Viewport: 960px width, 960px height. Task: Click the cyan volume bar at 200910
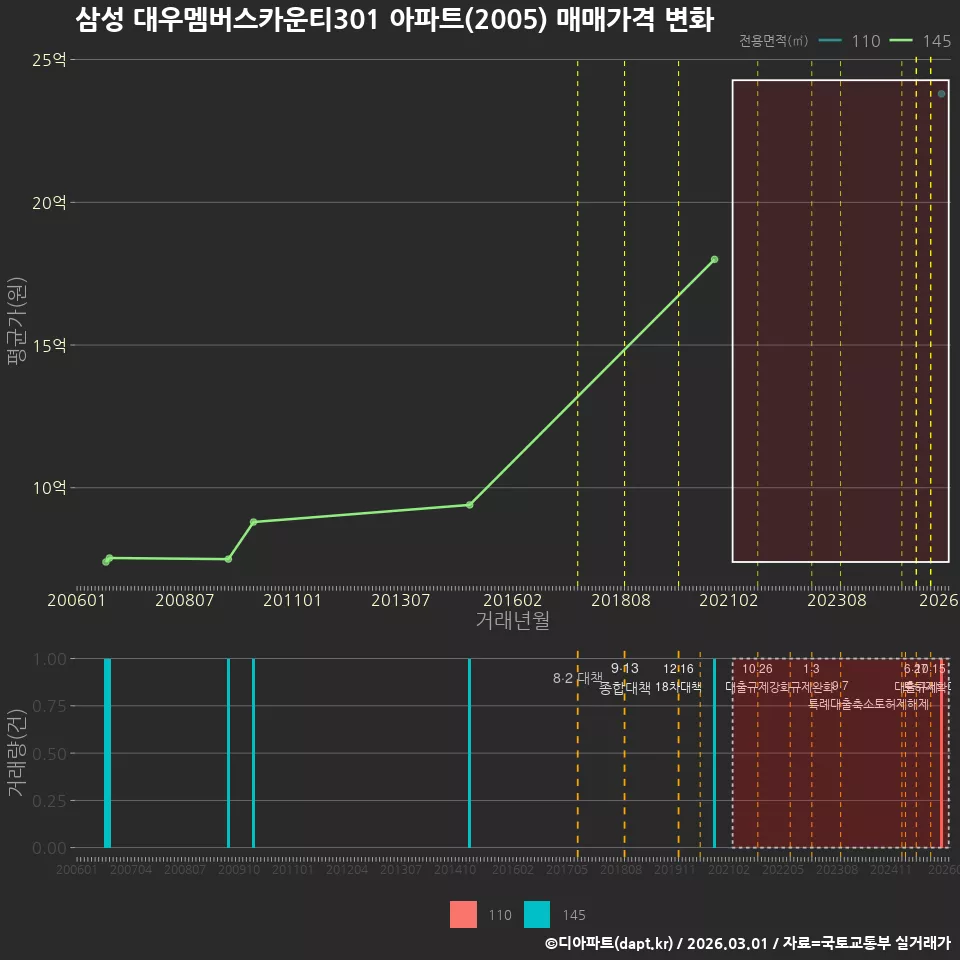[228, 753]
